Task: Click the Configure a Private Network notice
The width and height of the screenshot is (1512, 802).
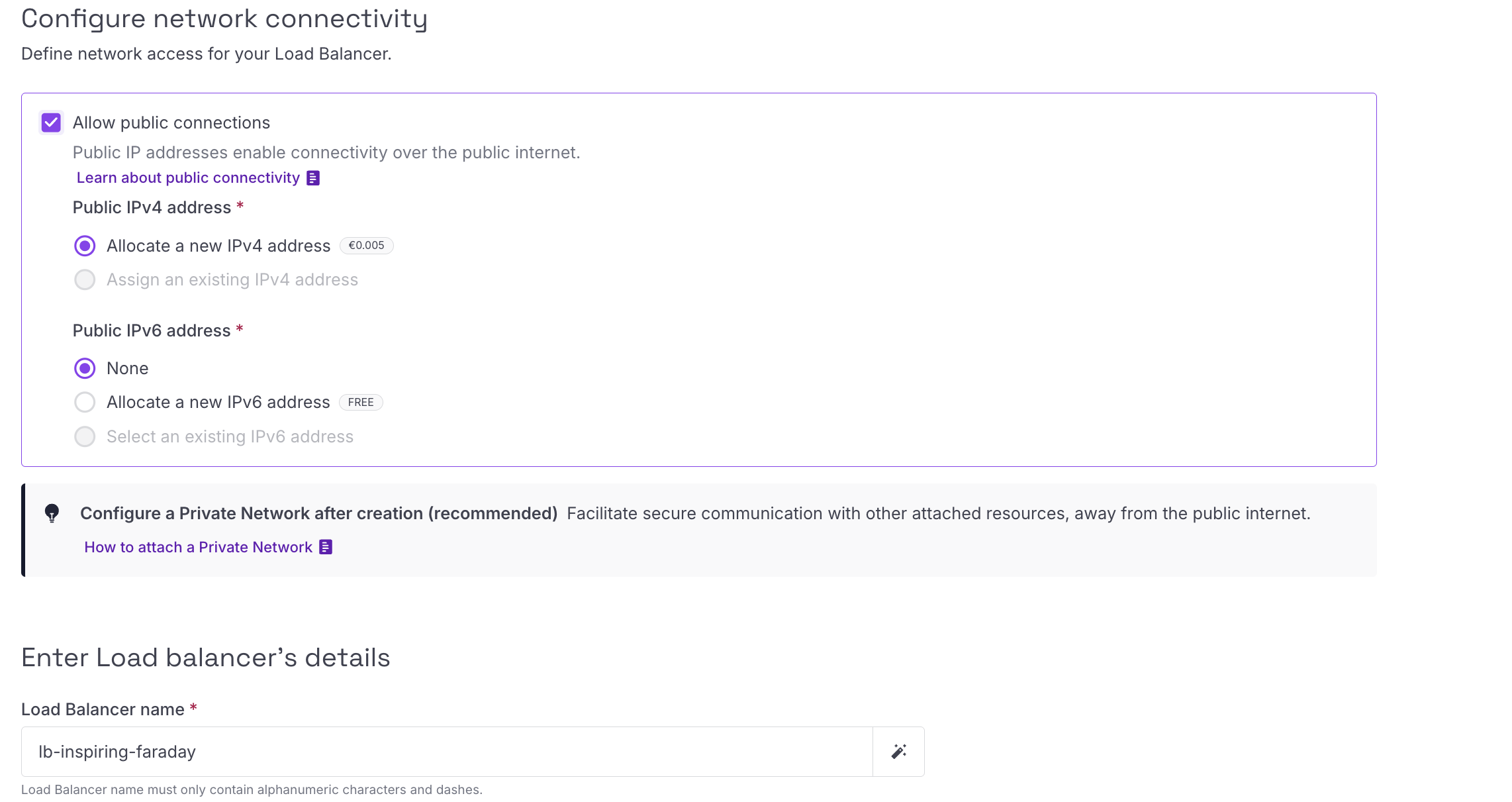Action: (699, 530)
